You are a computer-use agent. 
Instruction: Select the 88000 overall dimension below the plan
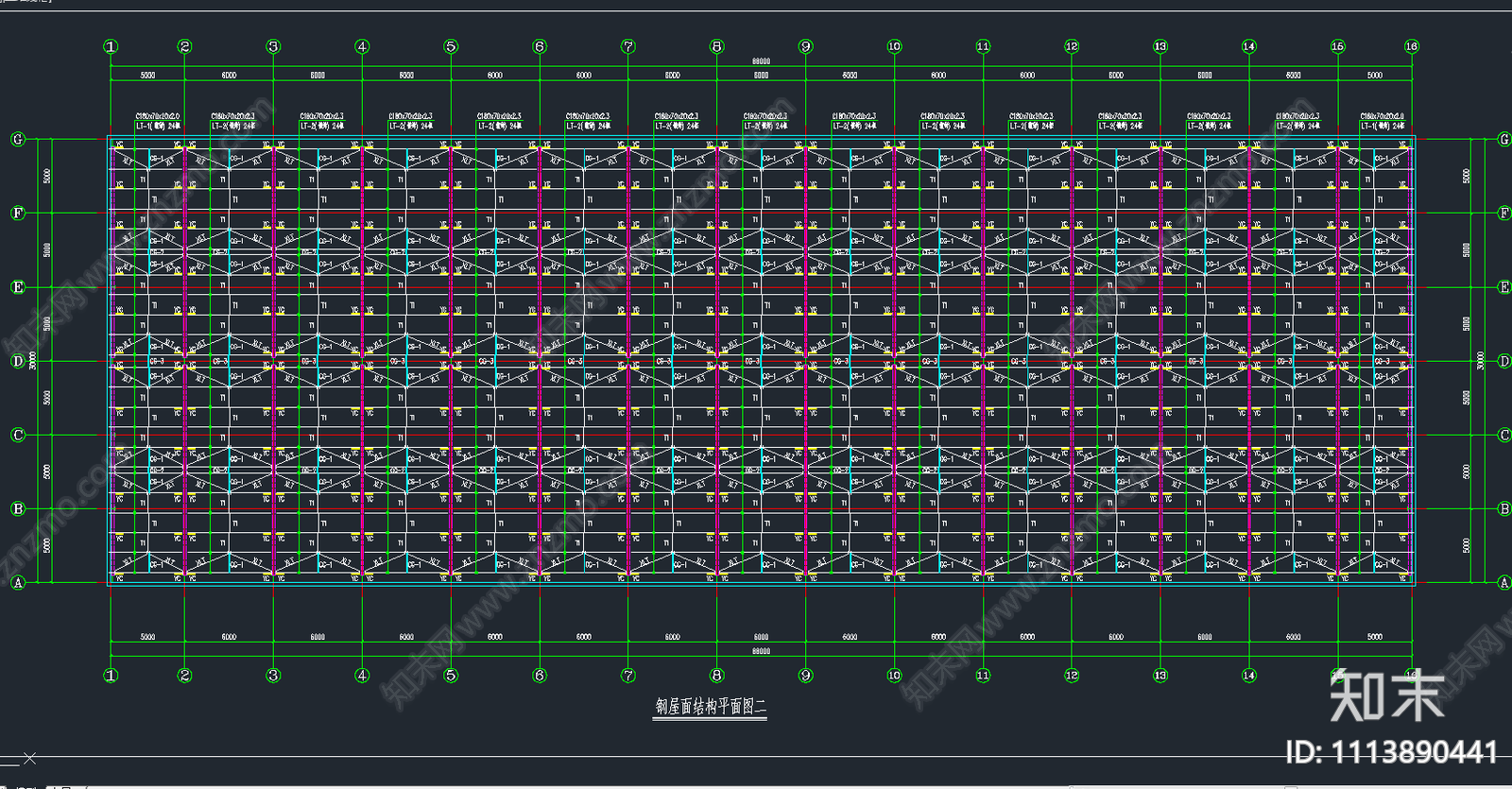(761, 651)
